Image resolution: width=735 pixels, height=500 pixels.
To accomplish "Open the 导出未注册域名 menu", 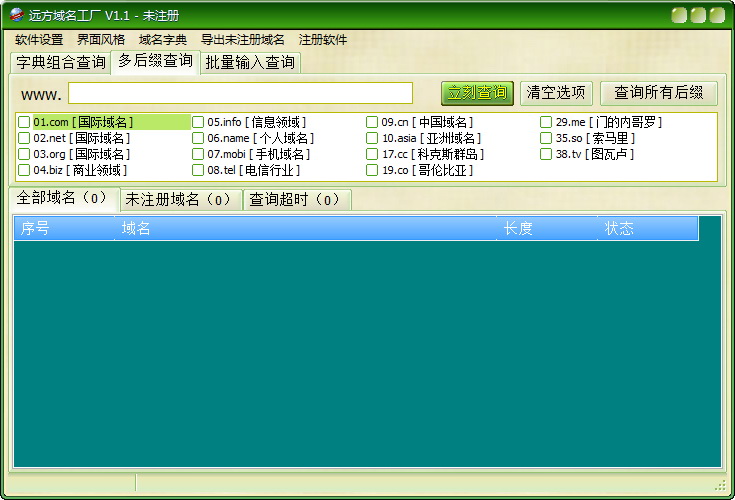I will 242,40.
